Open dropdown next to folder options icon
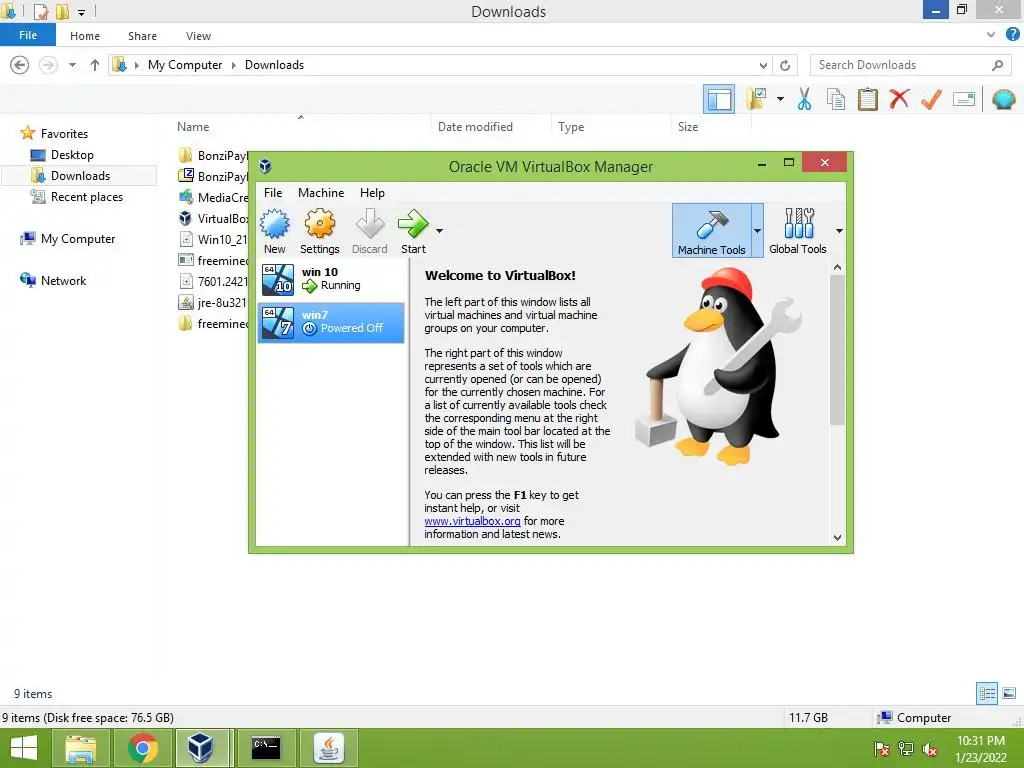 [780, 99]
